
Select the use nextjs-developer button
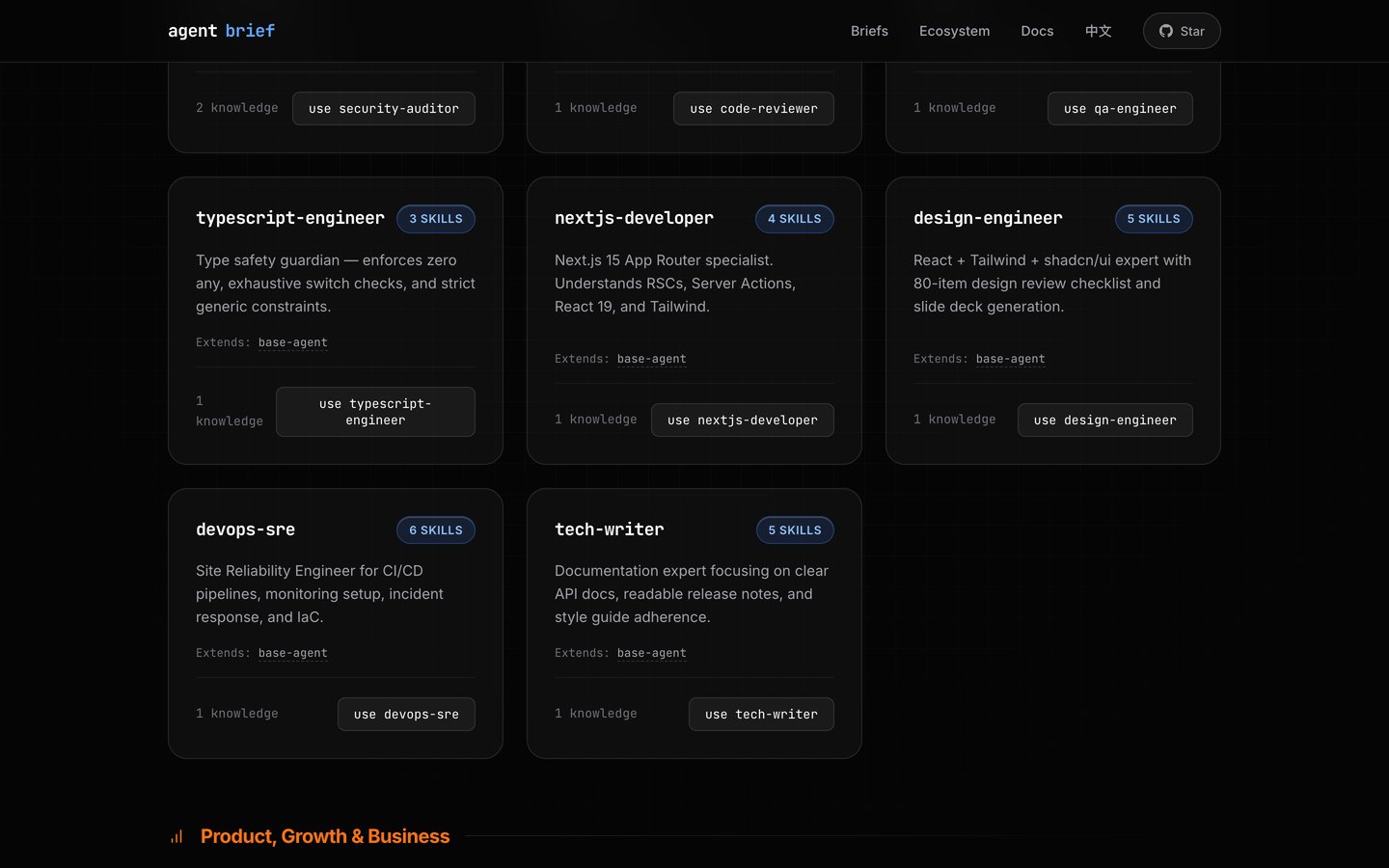[x=743, y=420]
